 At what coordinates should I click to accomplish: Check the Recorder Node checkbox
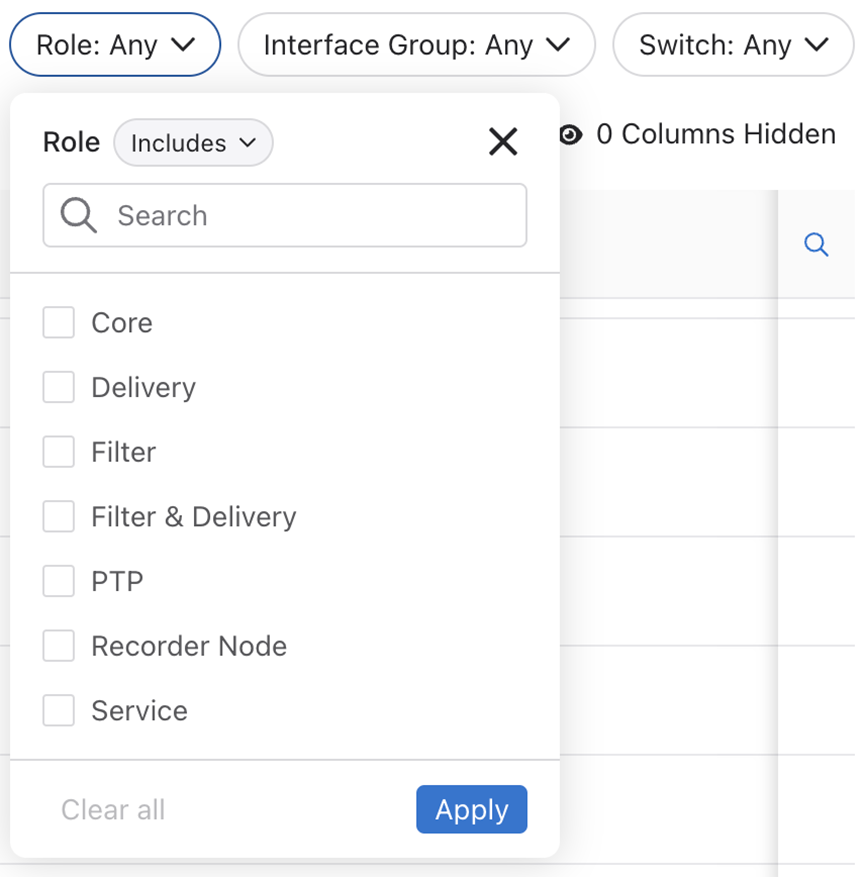[59, 646]
